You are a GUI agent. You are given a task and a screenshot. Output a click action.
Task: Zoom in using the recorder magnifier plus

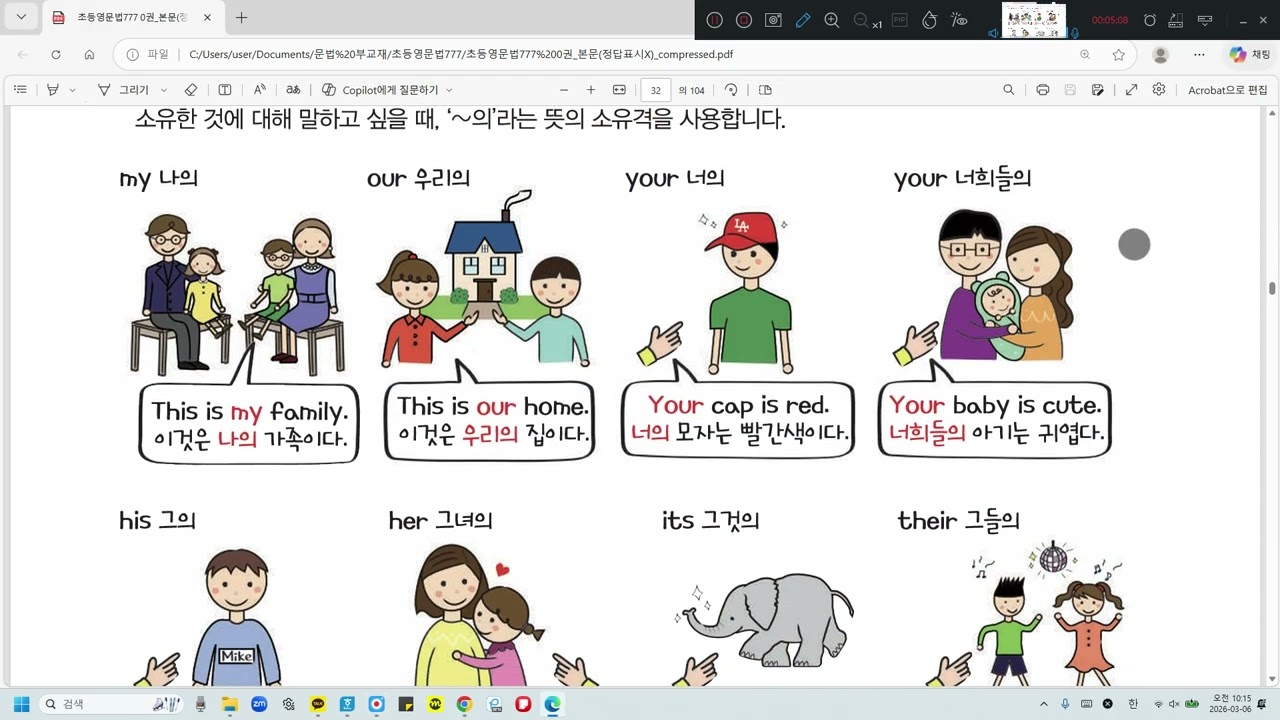point(831,20)
